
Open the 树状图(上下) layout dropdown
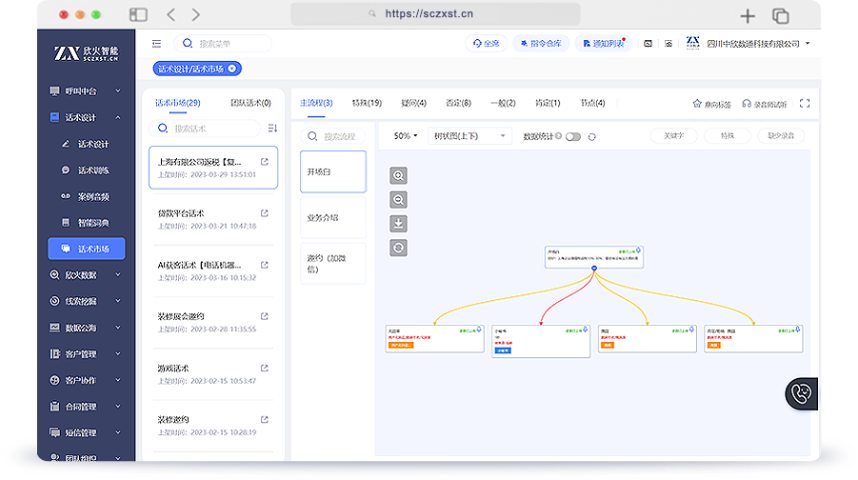coord(469,136)
